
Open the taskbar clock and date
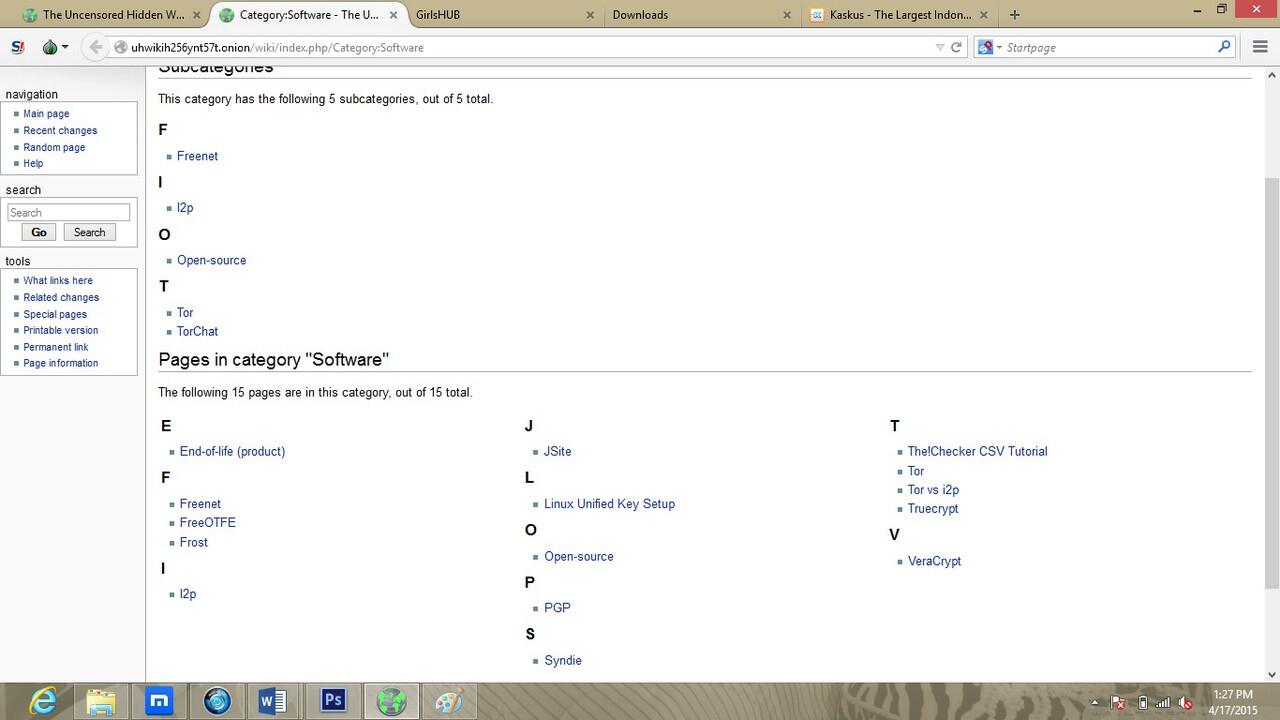[1233, 702]
